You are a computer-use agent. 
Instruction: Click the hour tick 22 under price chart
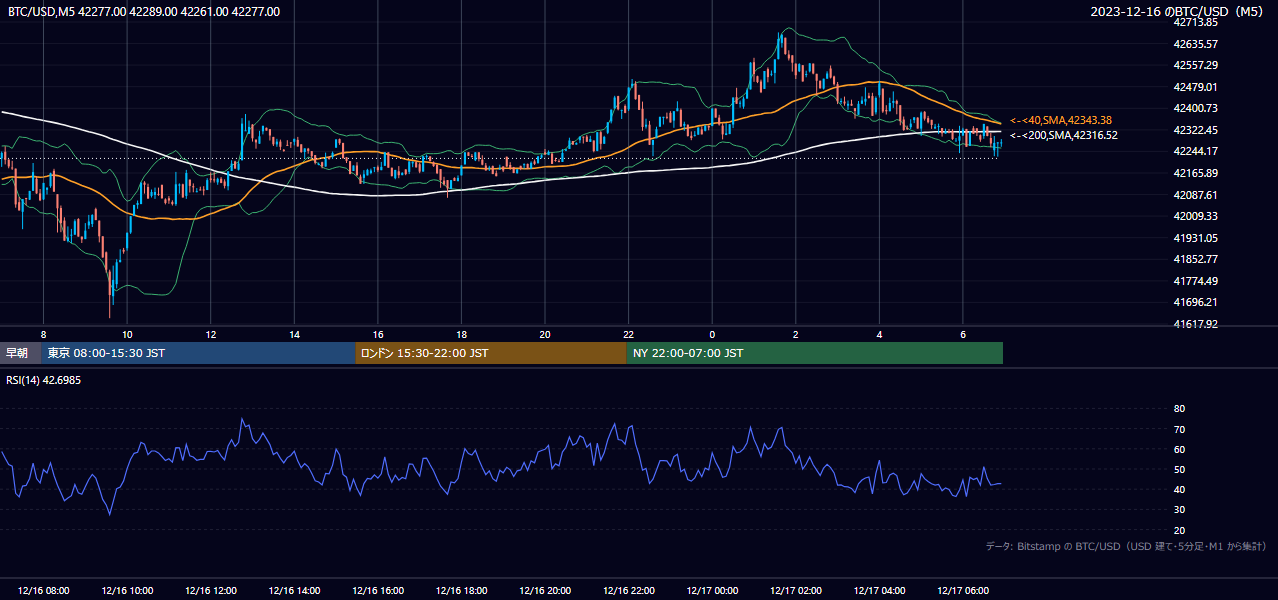628,334
